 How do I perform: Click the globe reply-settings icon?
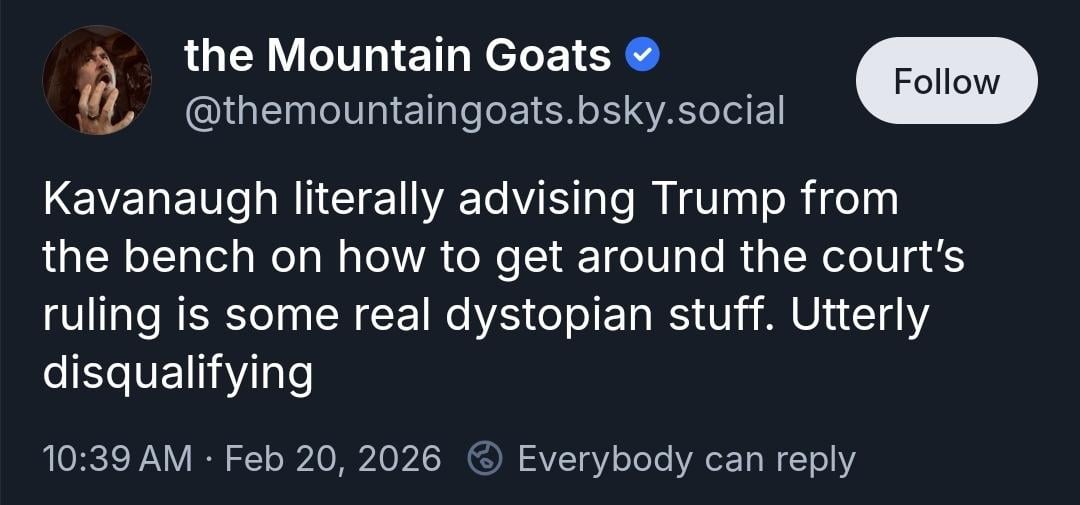pos(485,459)
